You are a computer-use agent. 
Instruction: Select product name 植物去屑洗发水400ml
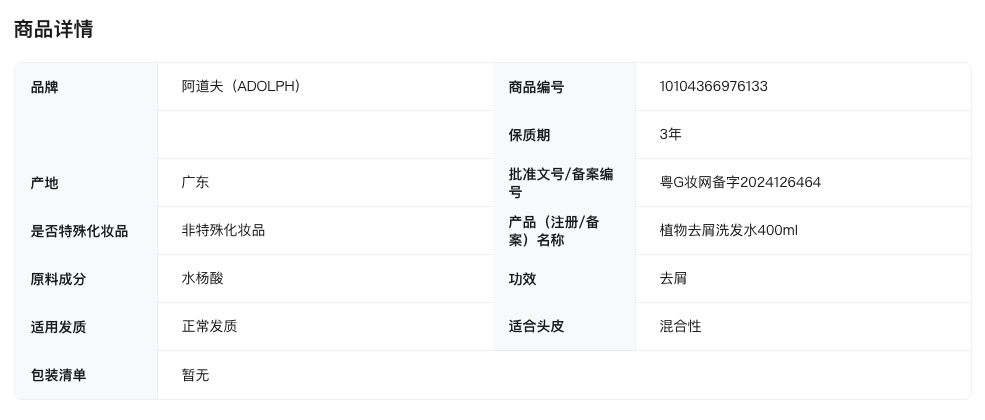(x=728, y=230)
